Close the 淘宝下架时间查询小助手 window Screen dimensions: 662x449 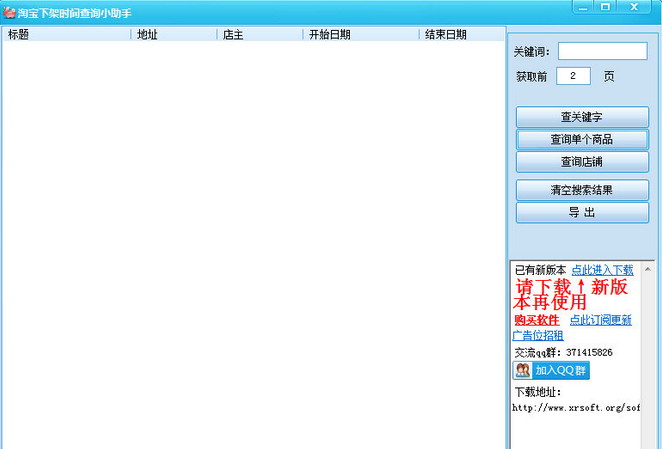point(634,7)
